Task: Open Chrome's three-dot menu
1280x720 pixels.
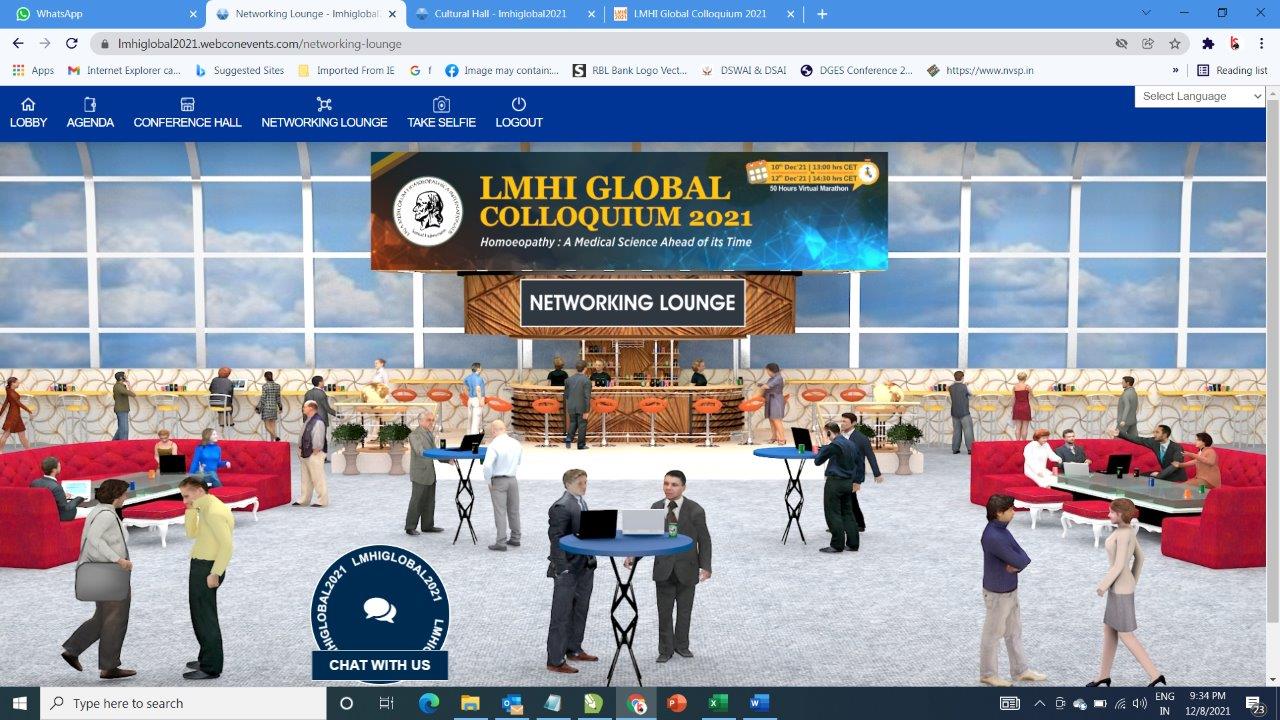Action: (x=1263, y=43)
